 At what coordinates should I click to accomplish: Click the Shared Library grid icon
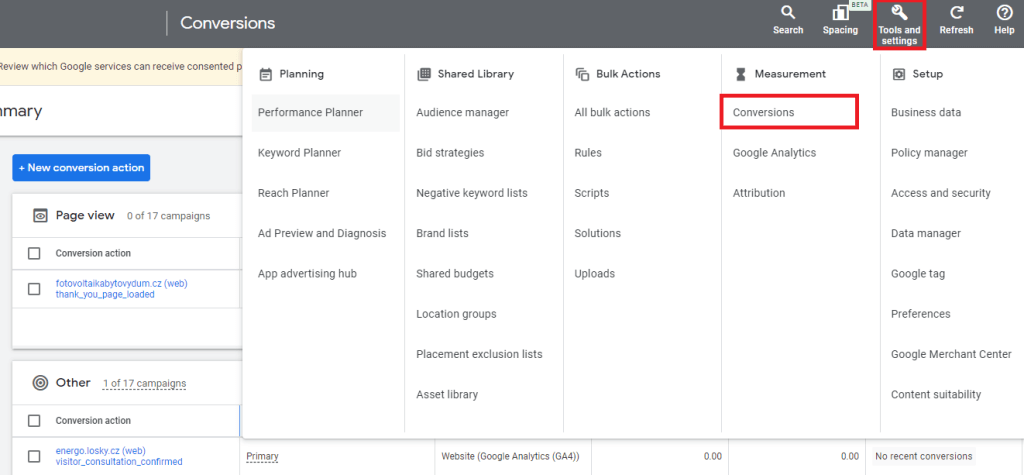[423, 74]
